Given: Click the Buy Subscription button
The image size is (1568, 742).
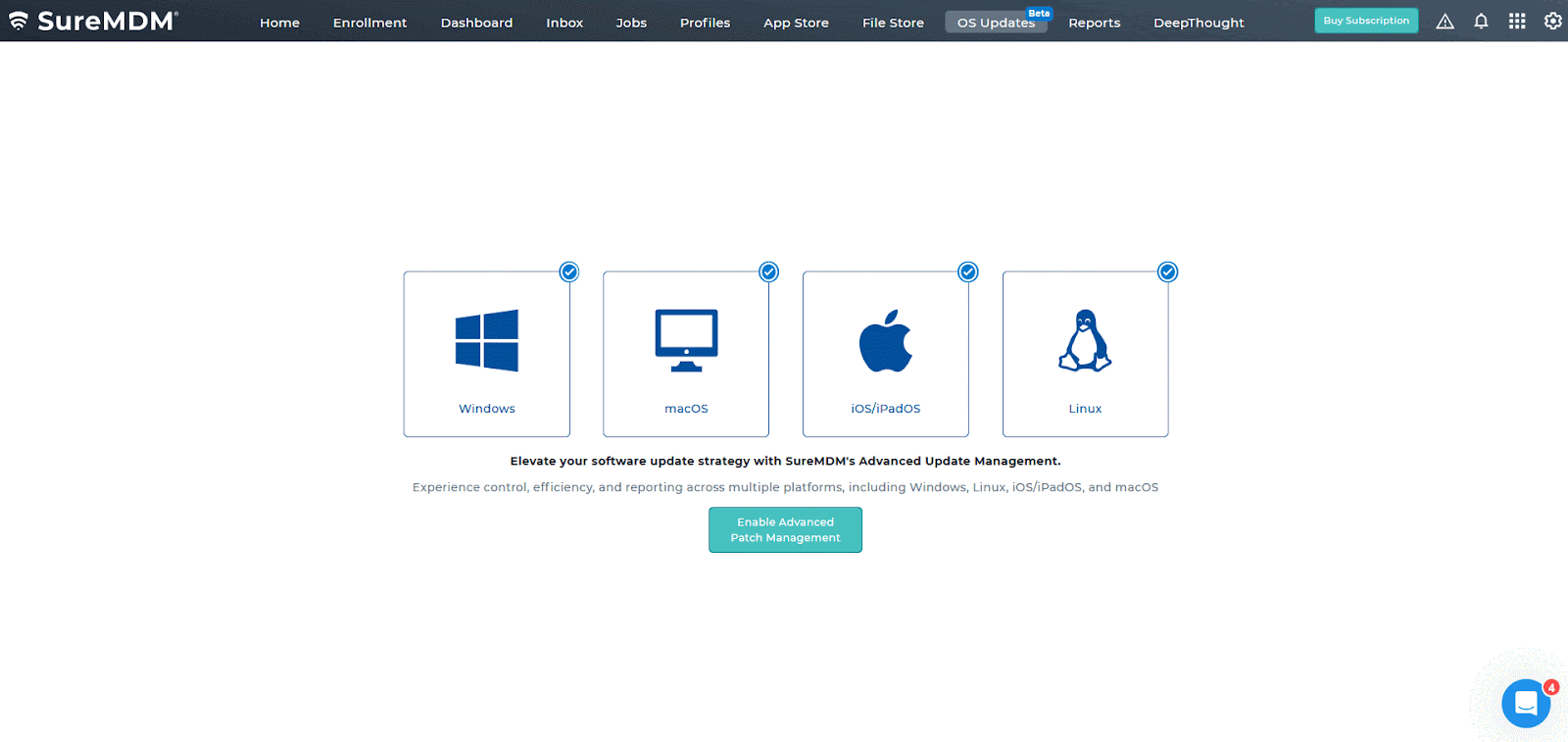Looking at the screenshot, I should point(1366,21).
